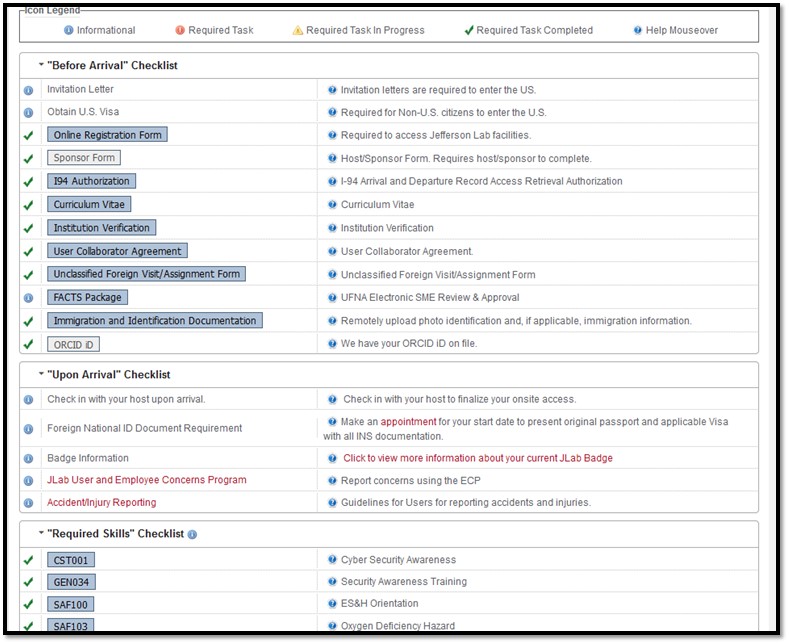Image resolution: width=789 pixels, height=644 pixels.
Task: Collapse the "Required Skills" Checklist section
Action: point(41,533)
